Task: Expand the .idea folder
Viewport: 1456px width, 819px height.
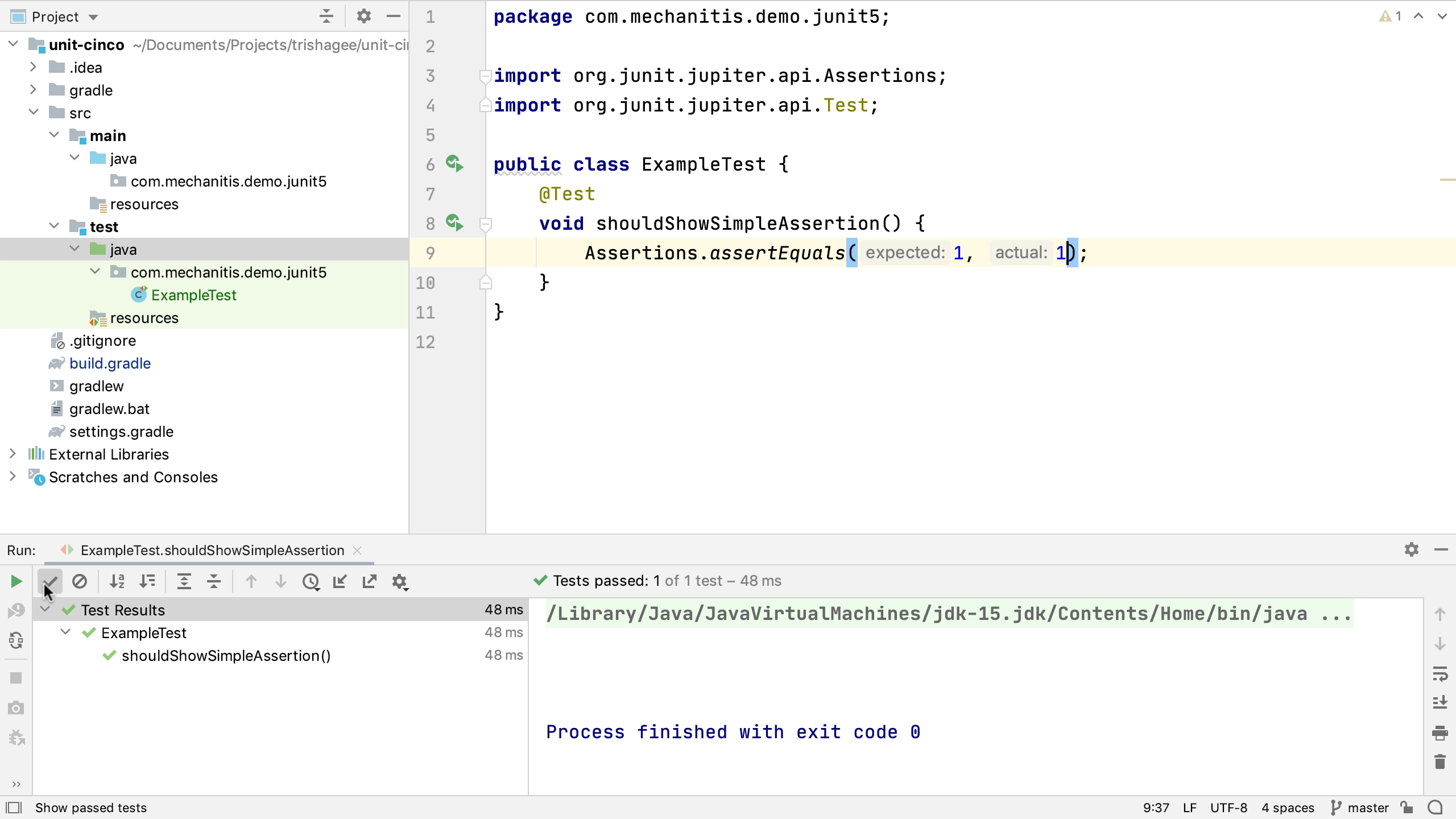Action: 34,67
